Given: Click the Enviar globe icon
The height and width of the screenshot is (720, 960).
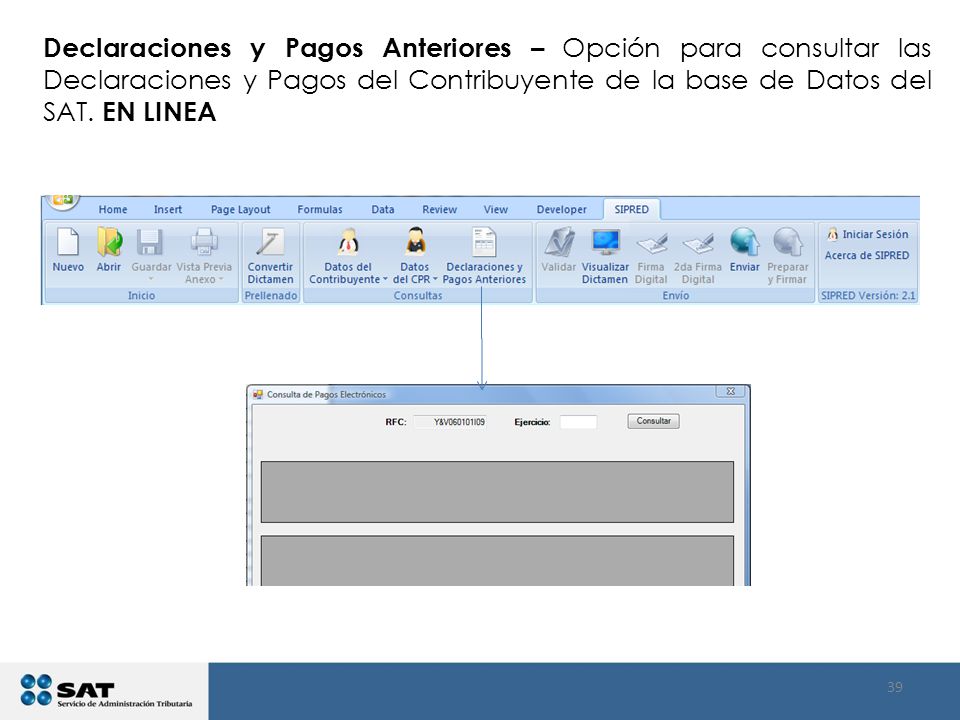Looking at the screenshot, I should coord(744,242).
